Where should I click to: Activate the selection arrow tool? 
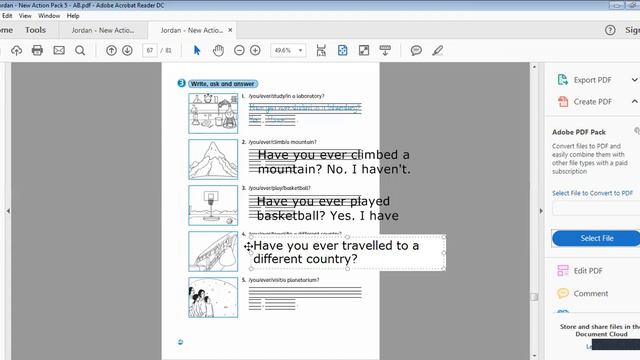(197, 50)
